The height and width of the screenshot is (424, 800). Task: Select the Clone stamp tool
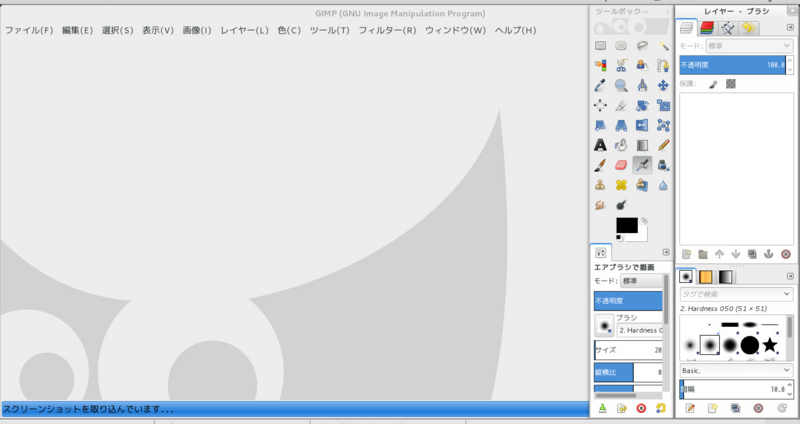click(x=601, y=185)
